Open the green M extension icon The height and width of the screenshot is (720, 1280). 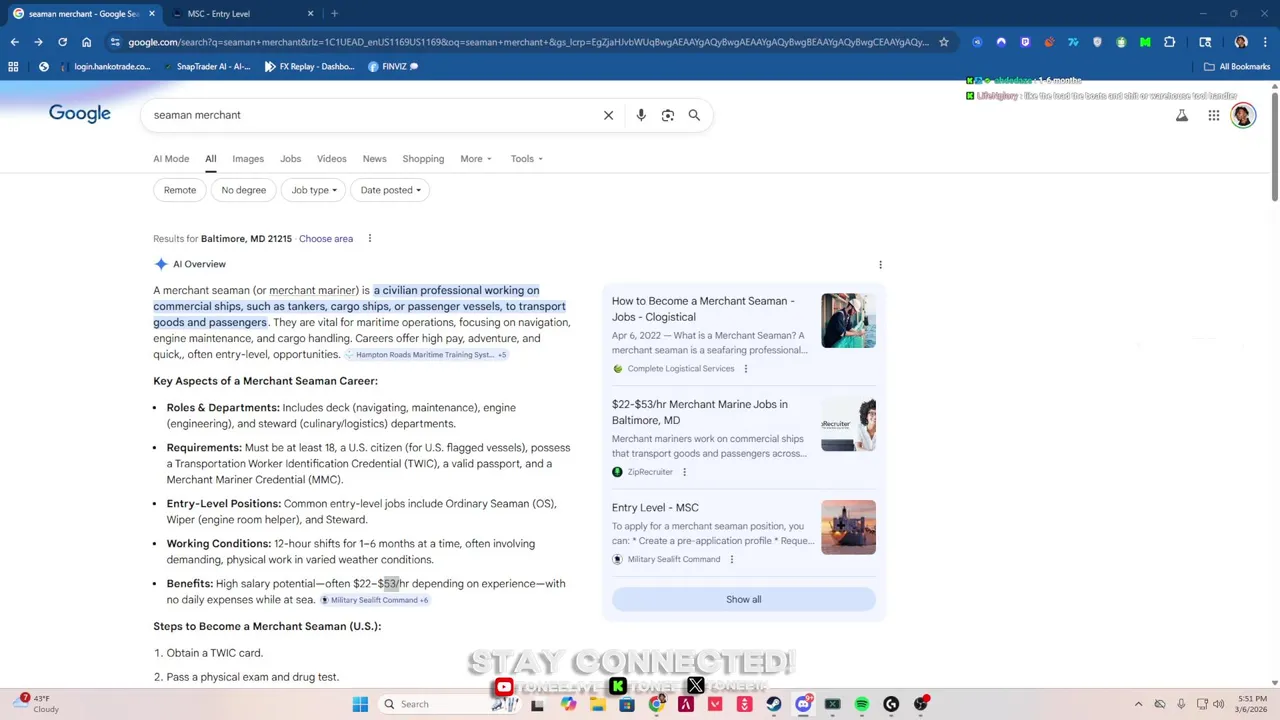[1145, 42]
